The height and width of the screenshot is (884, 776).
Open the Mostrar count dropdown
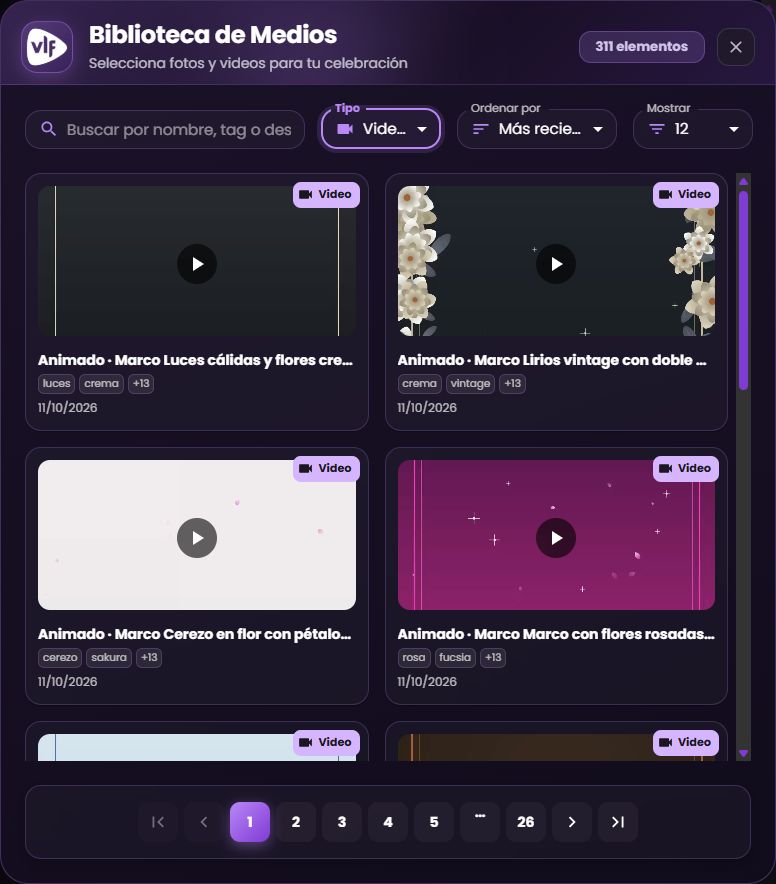[693, 129]
